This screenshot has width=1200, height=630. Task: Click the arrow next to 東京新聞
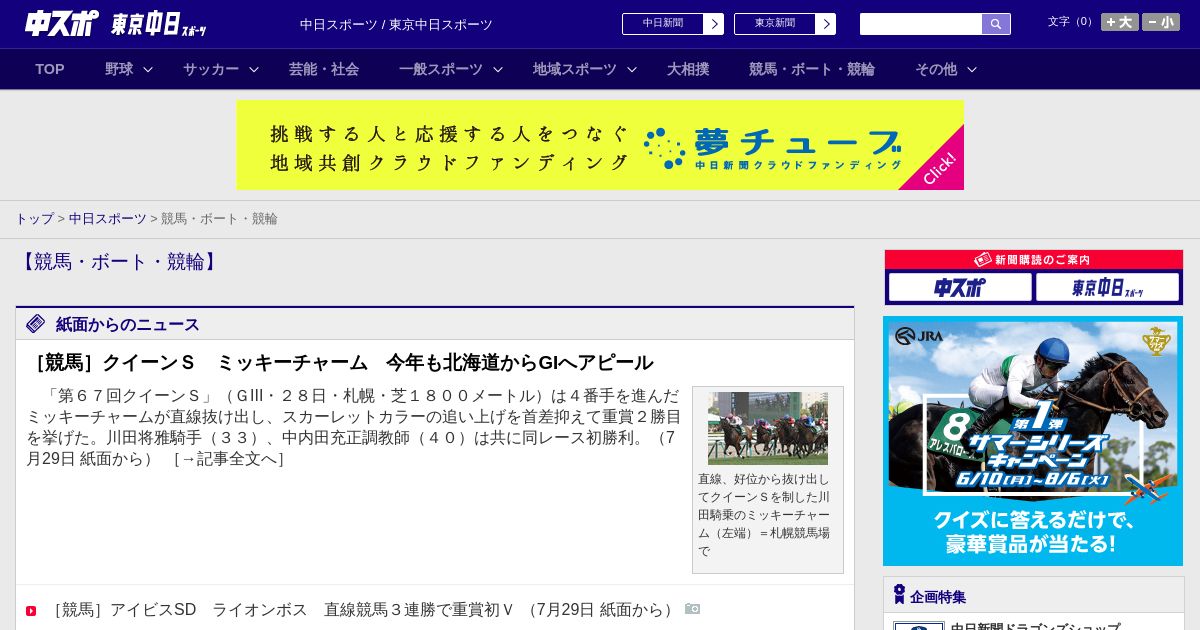826,24
